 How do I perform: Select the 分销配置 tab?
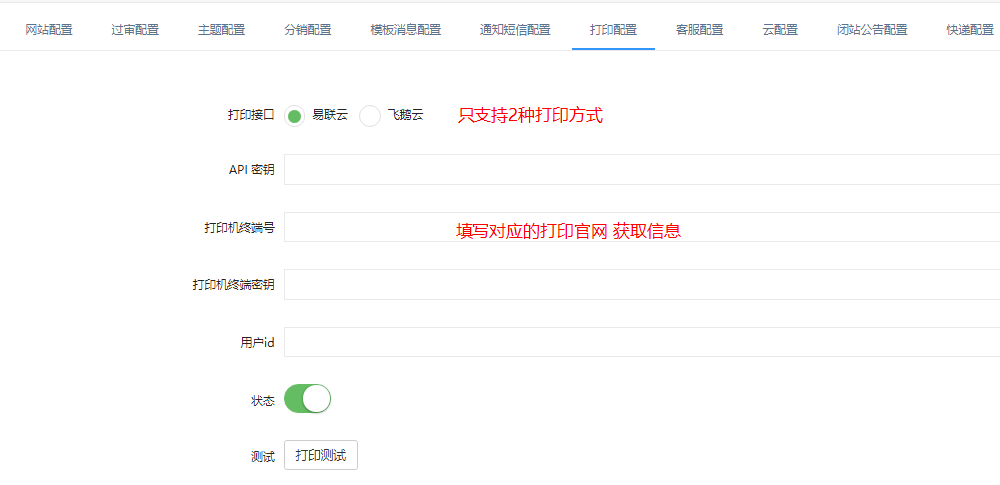click(307, 29)
